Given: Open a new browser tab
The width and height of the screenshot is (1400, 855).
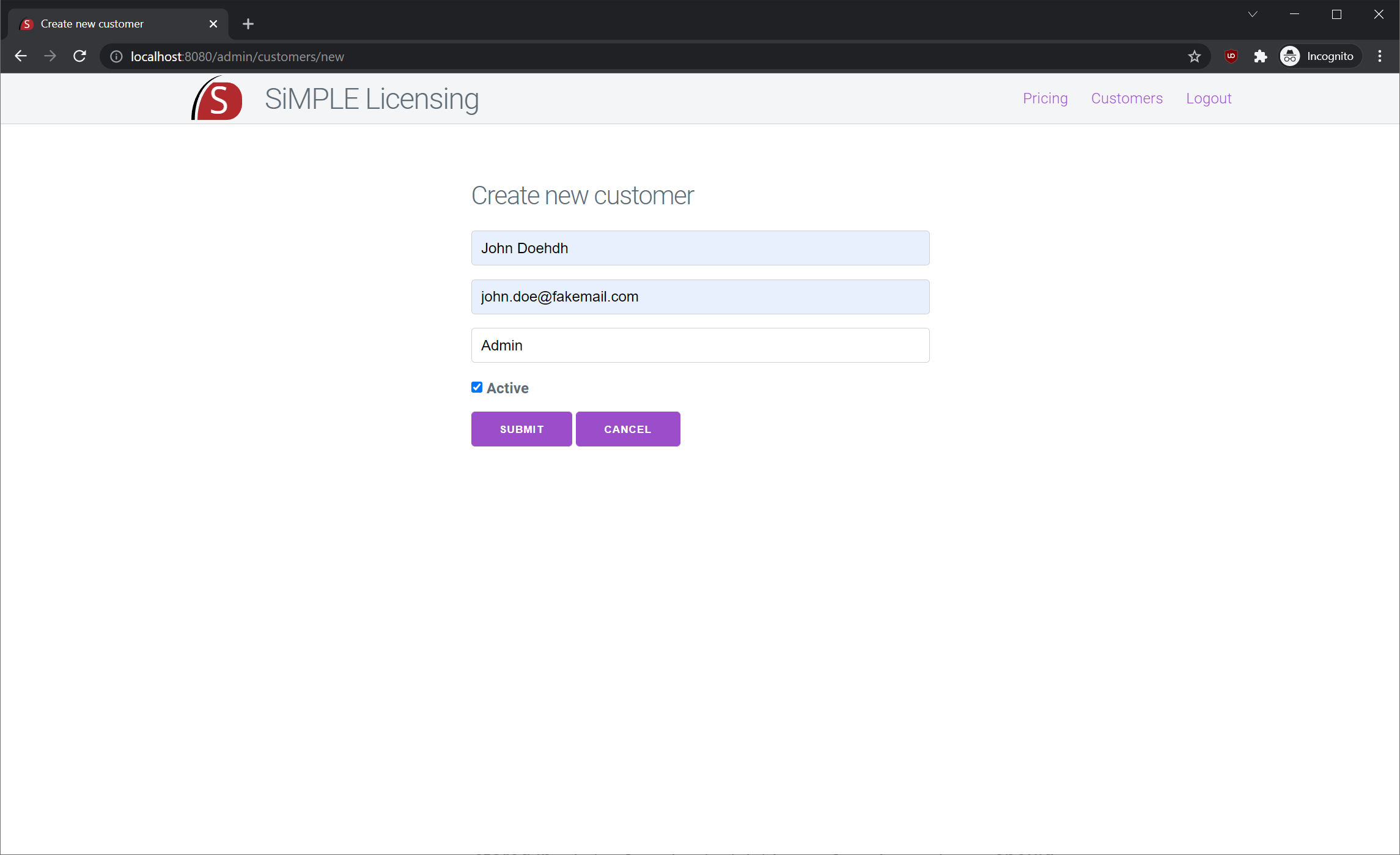Looking at the screenshot, I should (248, 24).
